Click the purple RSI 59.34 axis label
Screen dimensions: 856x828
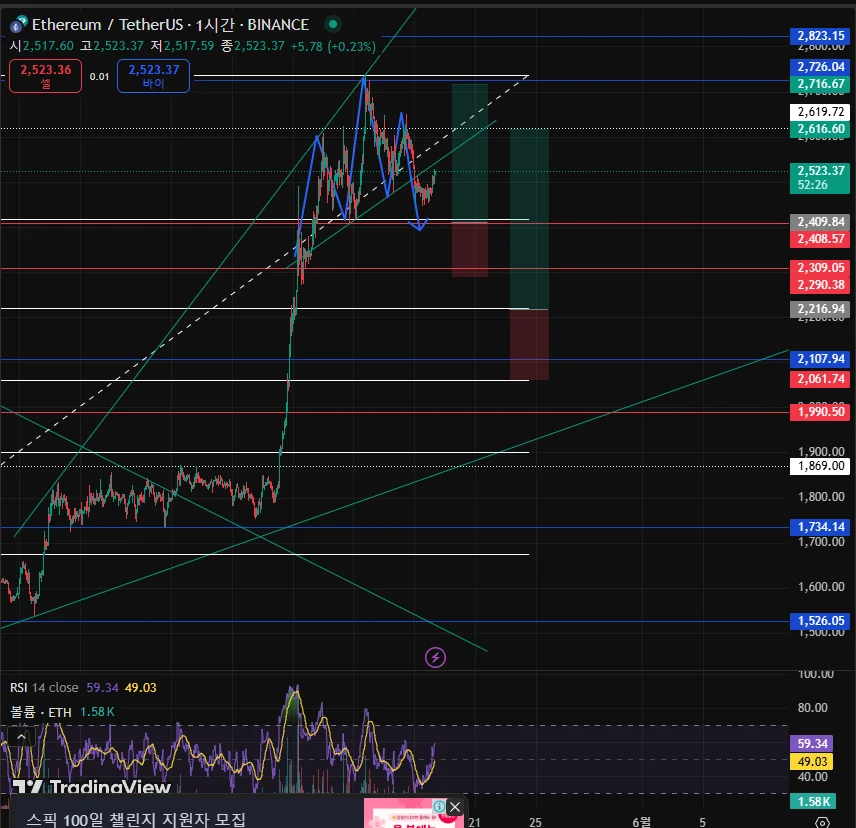812,743
